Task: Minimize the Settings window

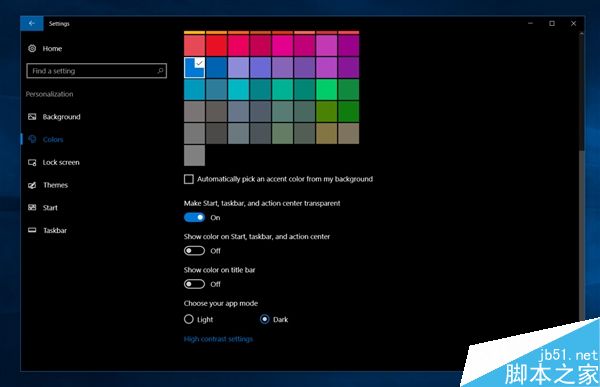Action: point(530,23)
